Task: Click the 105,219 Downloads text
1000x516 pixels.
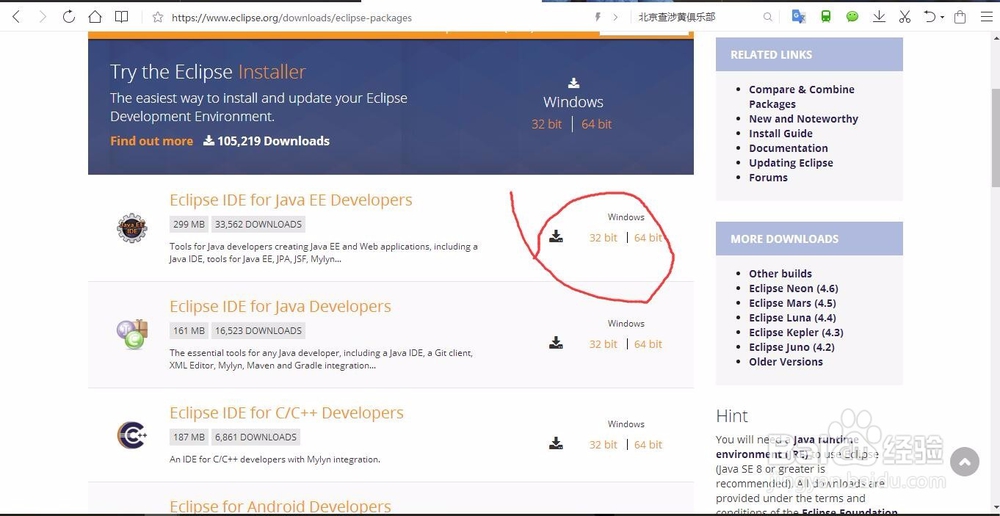Action: pyautogui.click(x=273, y=141)
